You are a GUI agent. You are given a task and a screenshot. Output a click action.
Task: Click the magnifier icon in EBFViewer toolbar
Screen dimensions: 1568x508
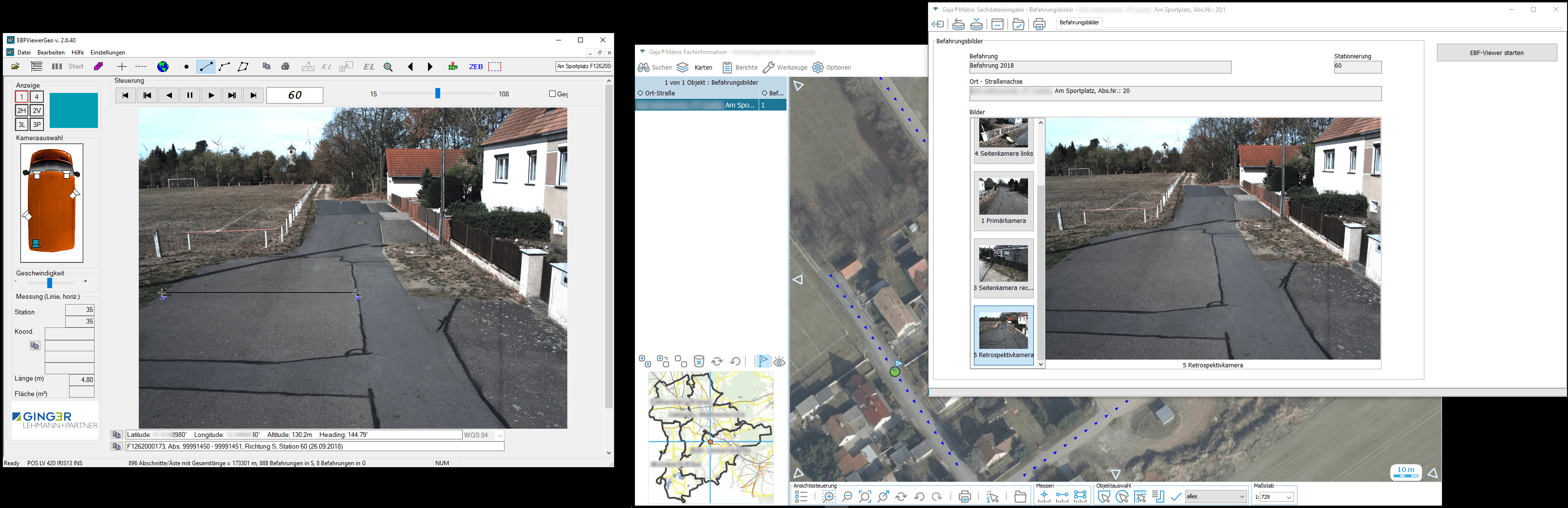click(389, 67)
